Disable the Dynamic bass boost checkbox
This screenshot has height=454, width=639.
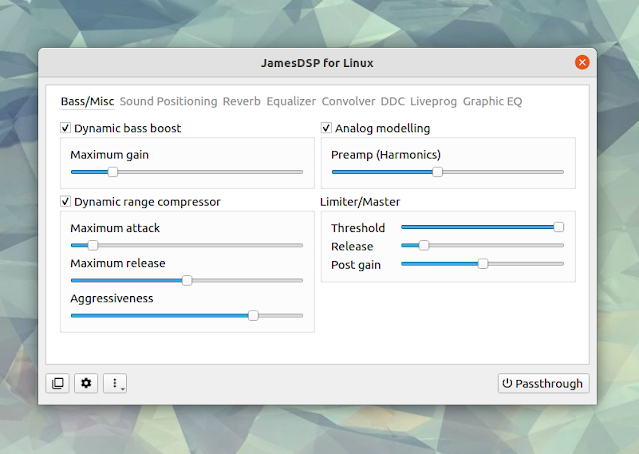click(x=65, y=128)
